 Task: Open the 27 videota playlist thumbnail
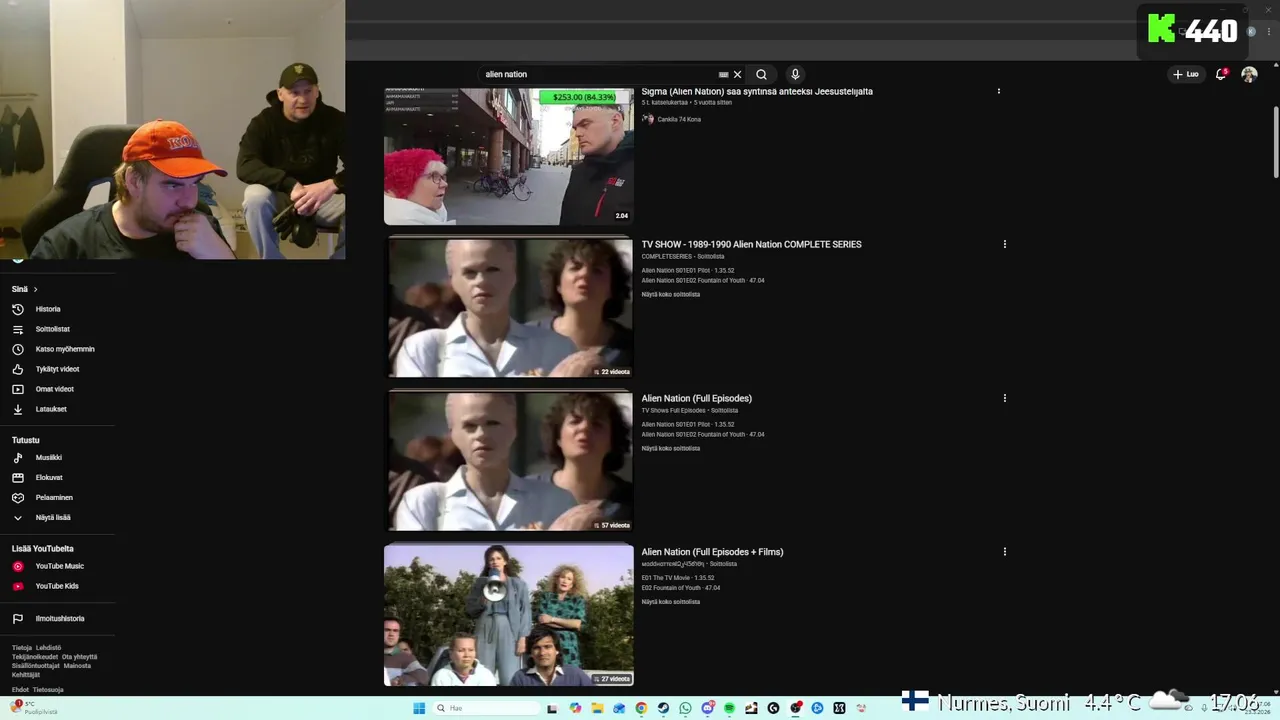(508, 615)
